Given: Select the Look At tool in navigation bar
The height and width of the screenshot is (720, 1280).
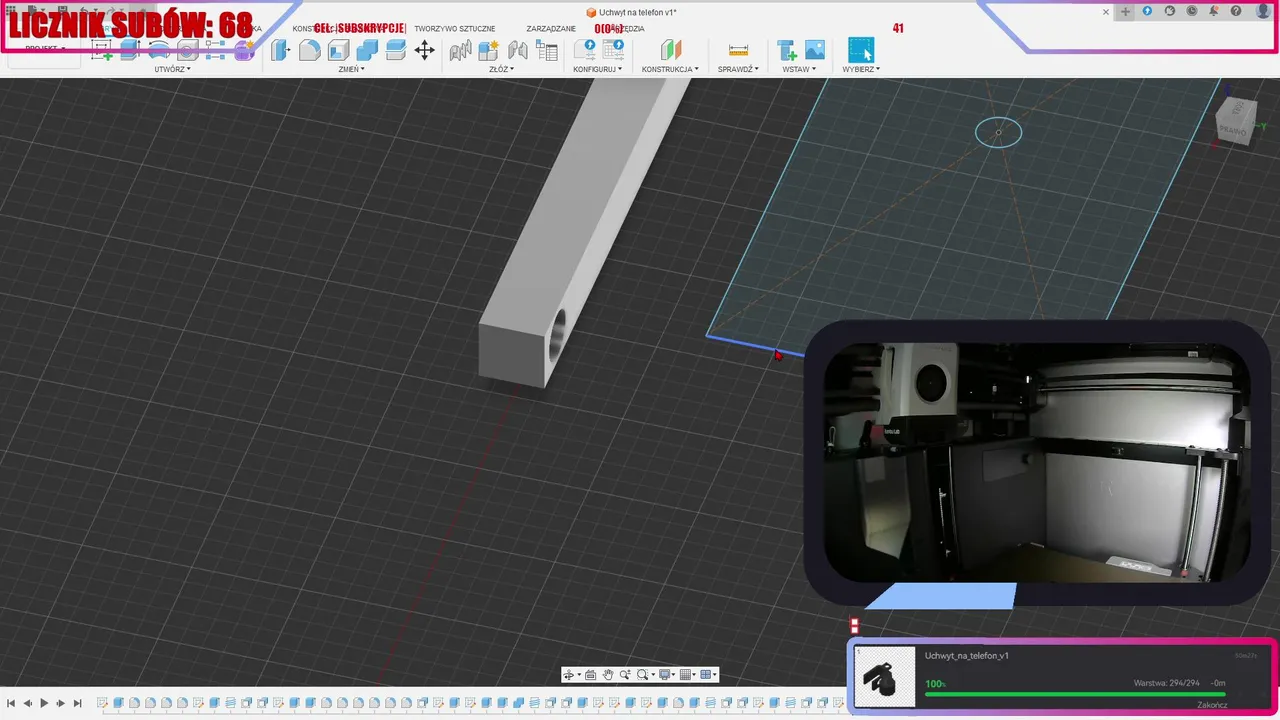Looking at the screenshot, I should (590, 675).
